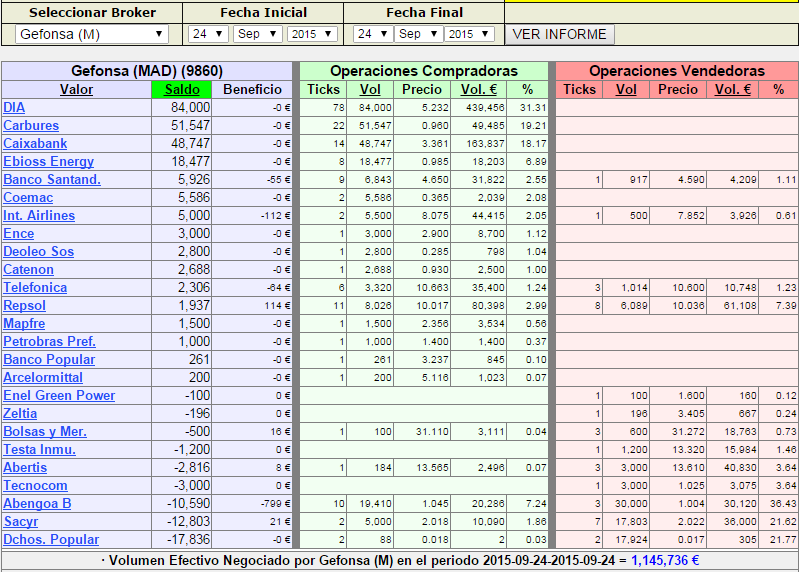Open the Fecha Final month dropdown

click(418, 34)
